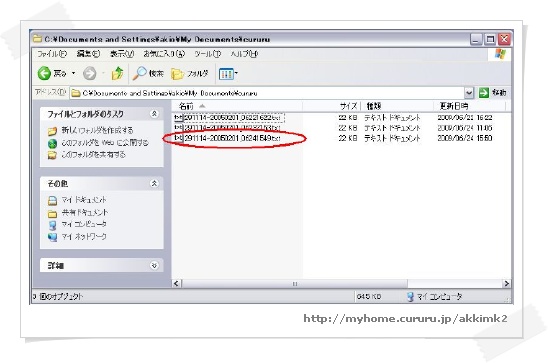
Task: Open the Back history dropdown arrow
Action: point(73,73)
